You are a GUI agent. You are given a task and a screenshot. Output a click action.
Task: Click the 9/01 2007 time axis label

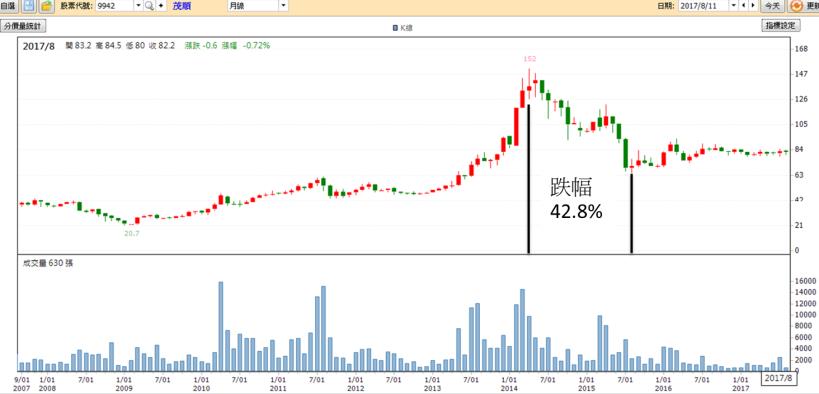(x=22, y=384)
